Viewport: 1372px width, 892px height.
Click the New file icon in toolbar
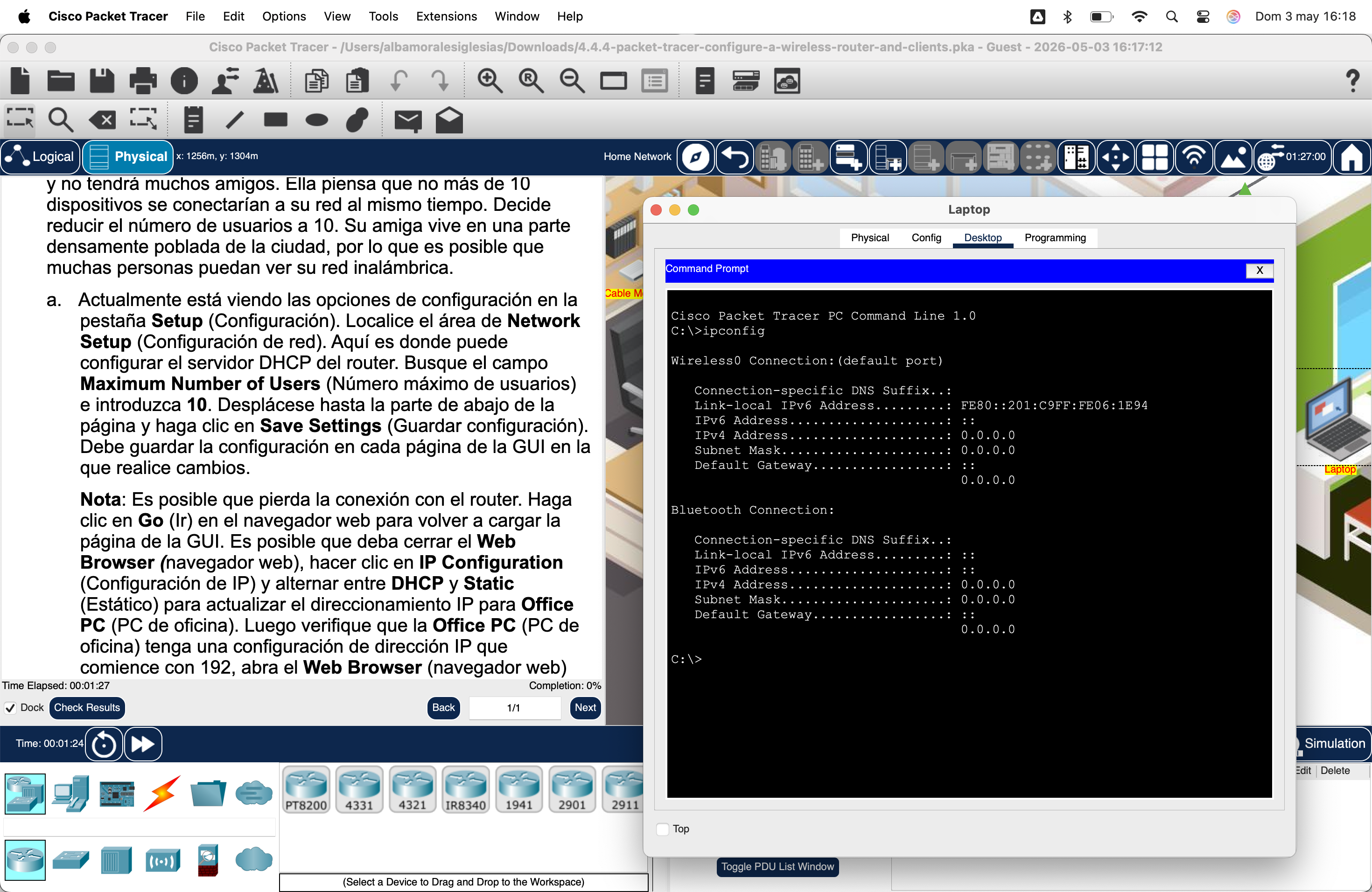(20, 81)
